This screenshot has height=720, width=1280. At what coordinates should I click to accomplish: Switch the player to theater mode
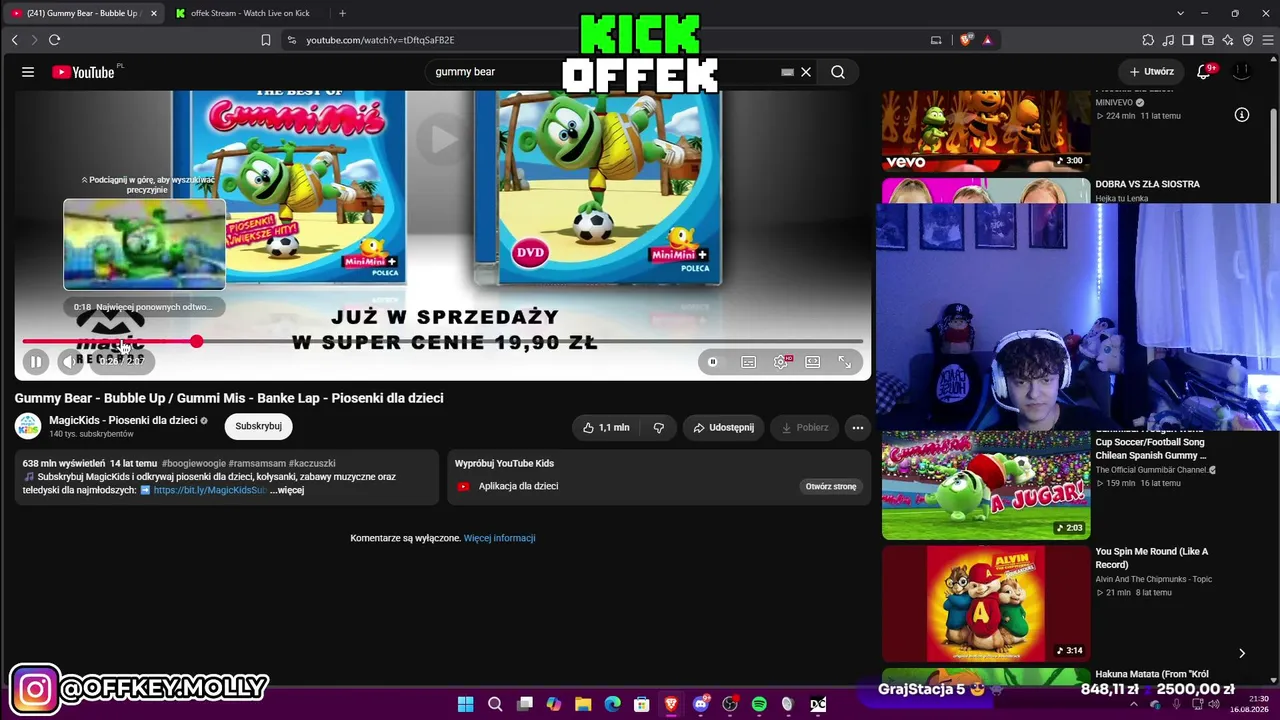813,362
